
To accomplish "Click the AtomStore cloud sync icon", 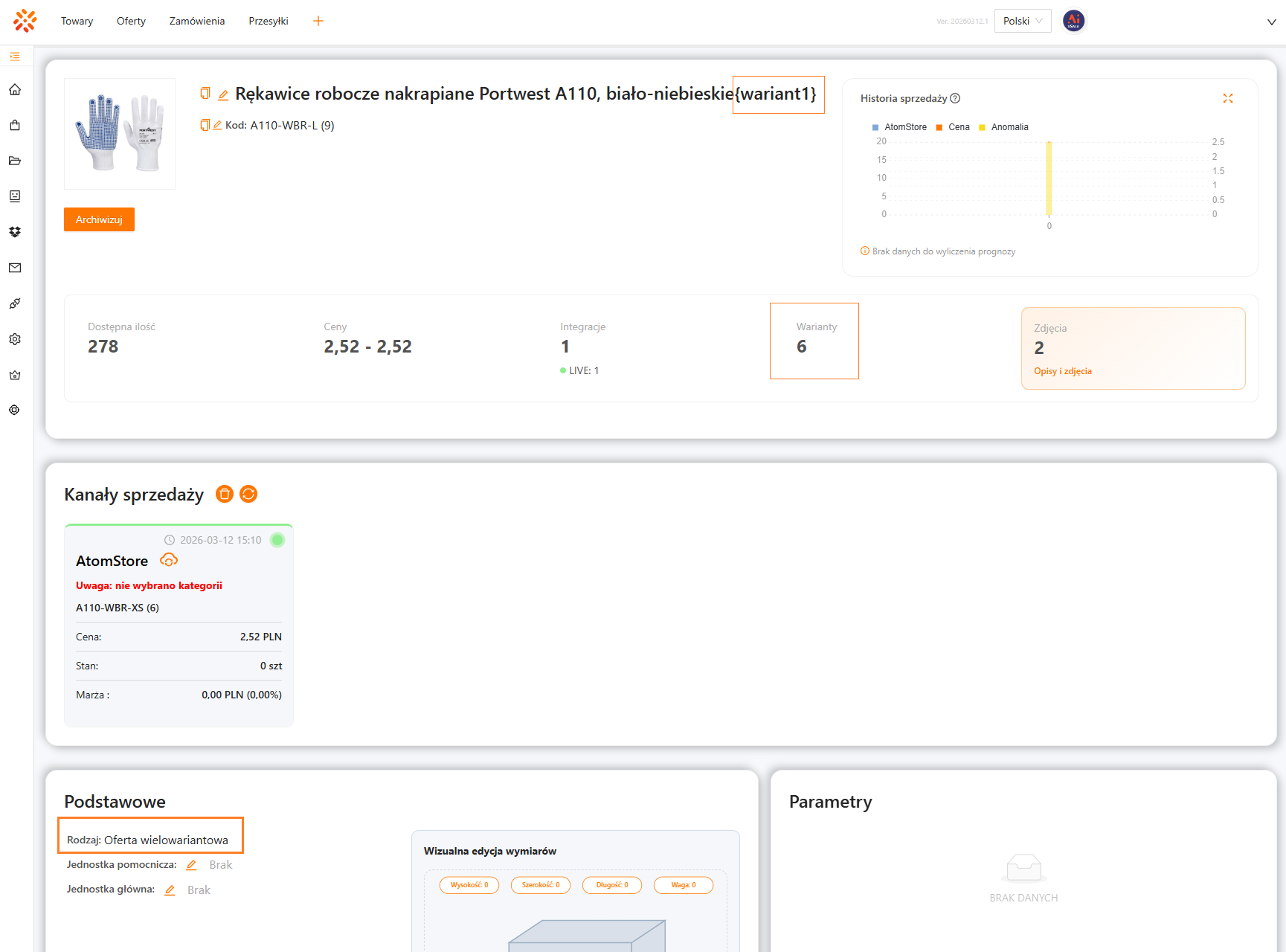I will point(169,560).
